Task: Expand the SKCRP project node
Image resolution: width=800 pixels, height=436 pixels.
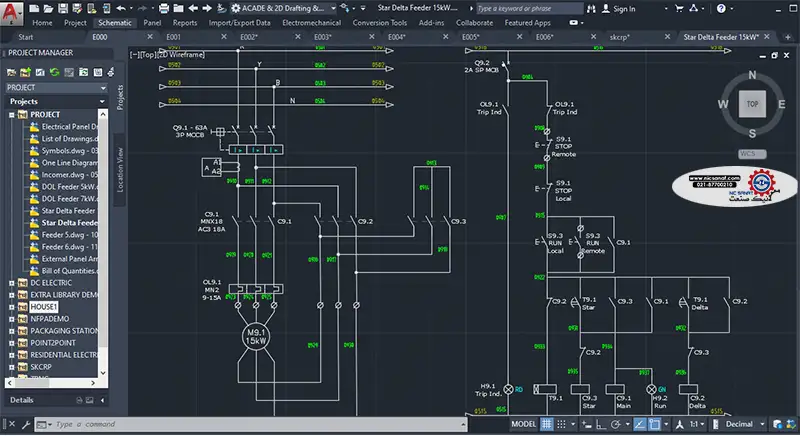Action: point(12,367)
